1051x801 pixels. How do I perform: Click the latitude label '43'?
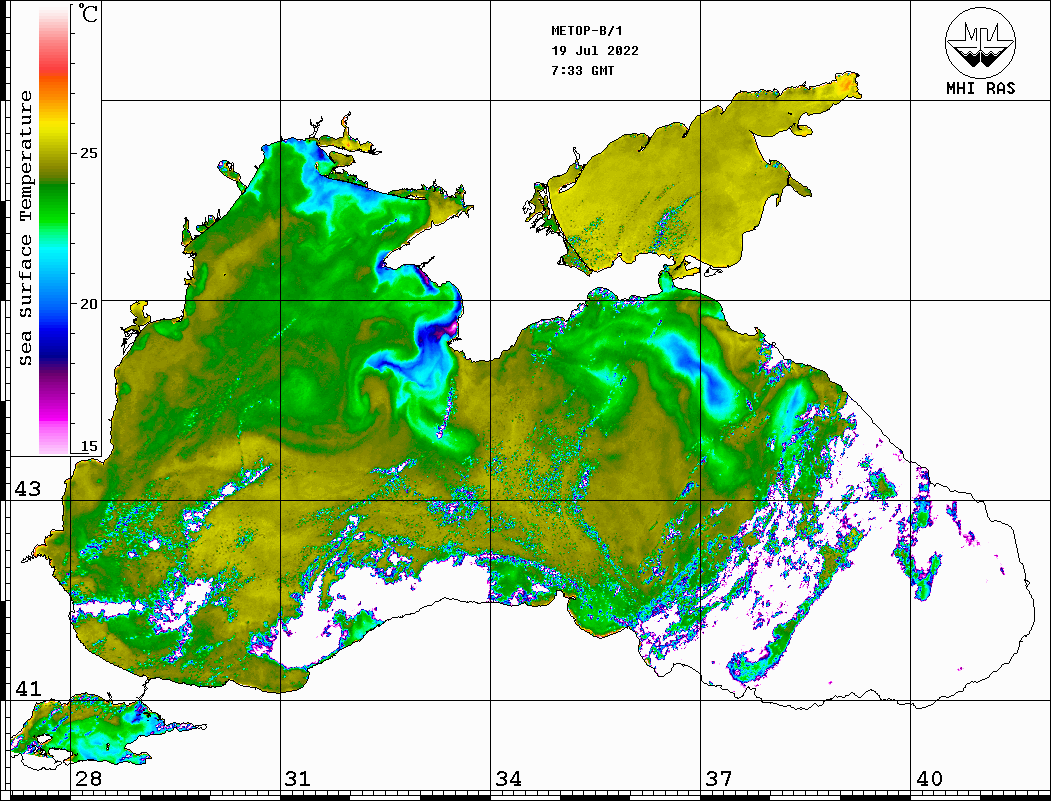click(28, 489)
